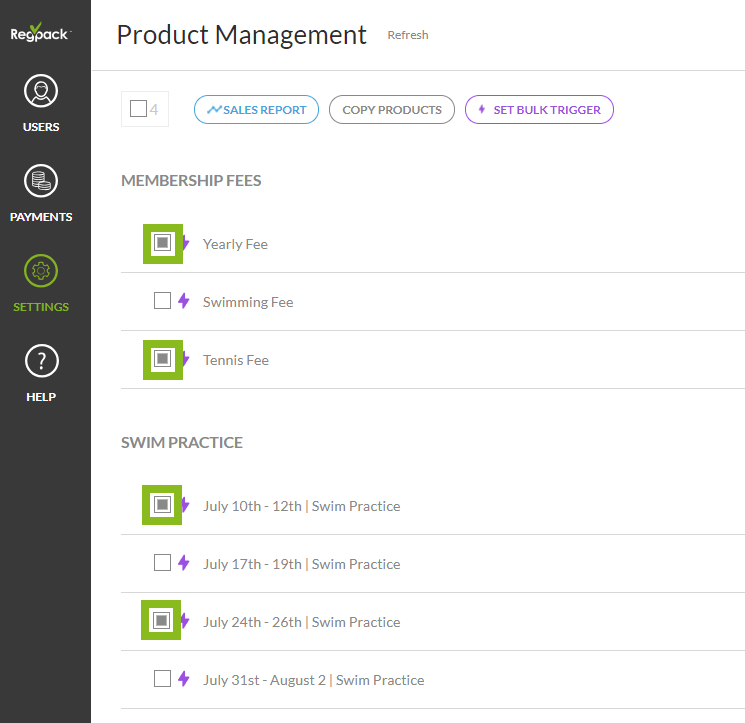Open the Help question mark icon
The image size is (745, 723).
[x=41, y=361]
